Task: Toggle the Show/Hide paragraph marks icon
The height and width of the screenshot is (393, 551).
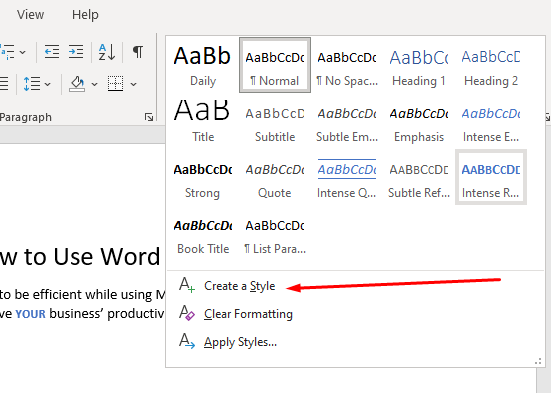Action: (x=138, y=52)
